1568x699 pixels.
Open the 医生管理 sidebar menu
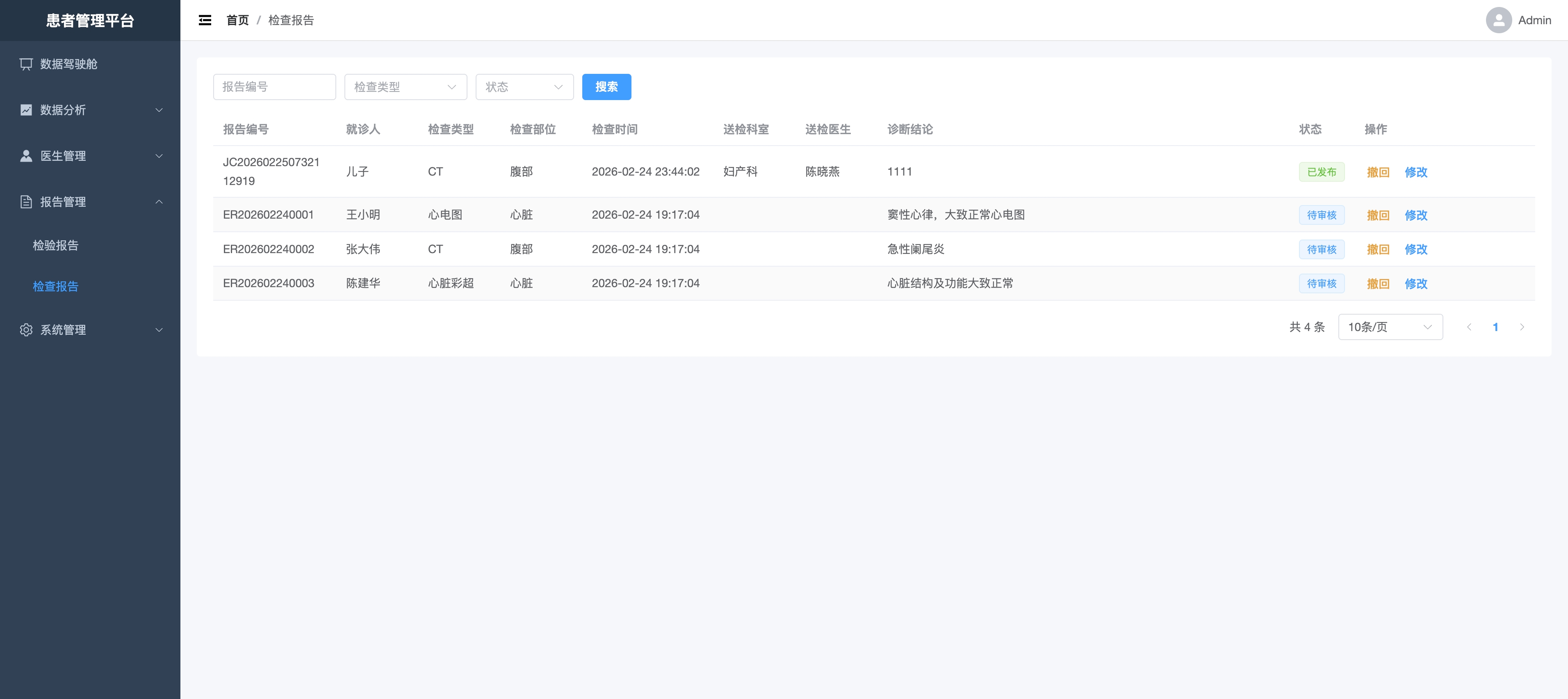coord(90,156)
